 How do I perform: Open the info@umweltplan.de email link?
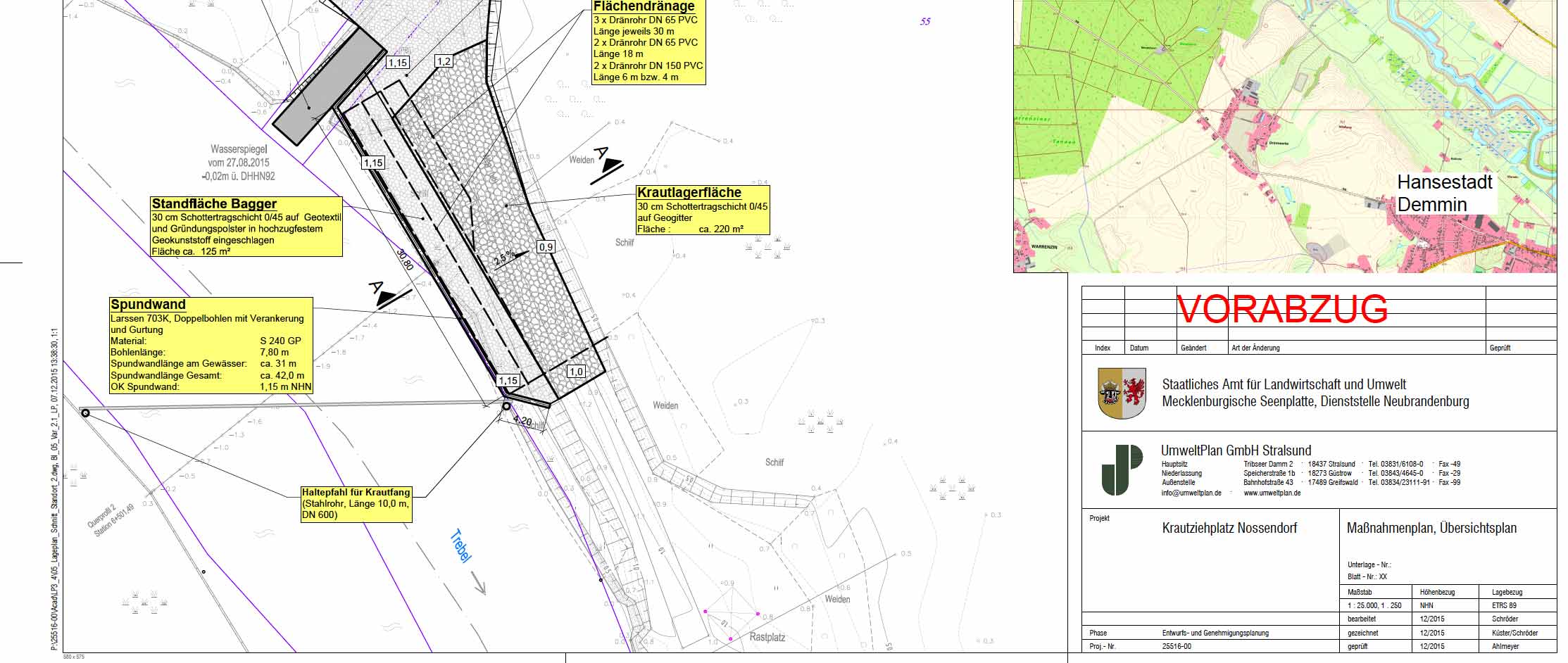(x=1191, y=493)
